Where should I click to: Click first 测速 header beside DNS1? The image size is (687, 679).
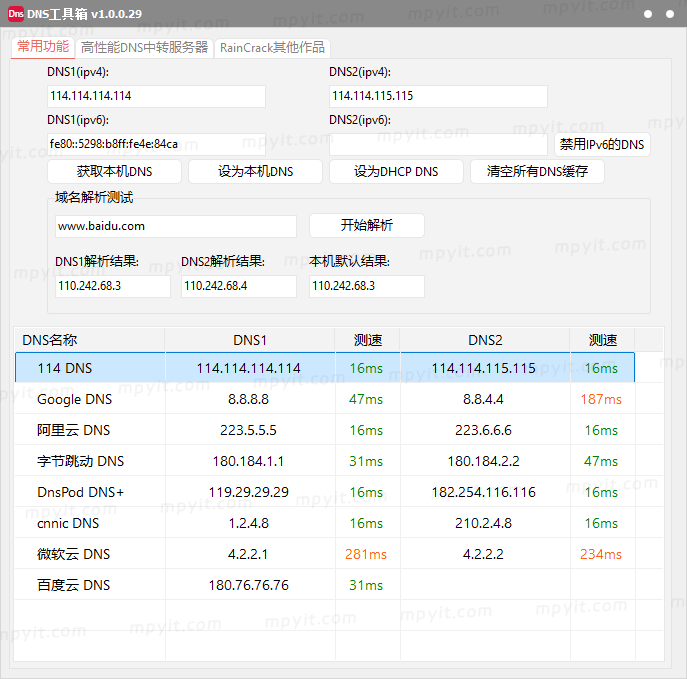(x=368, y=340)
